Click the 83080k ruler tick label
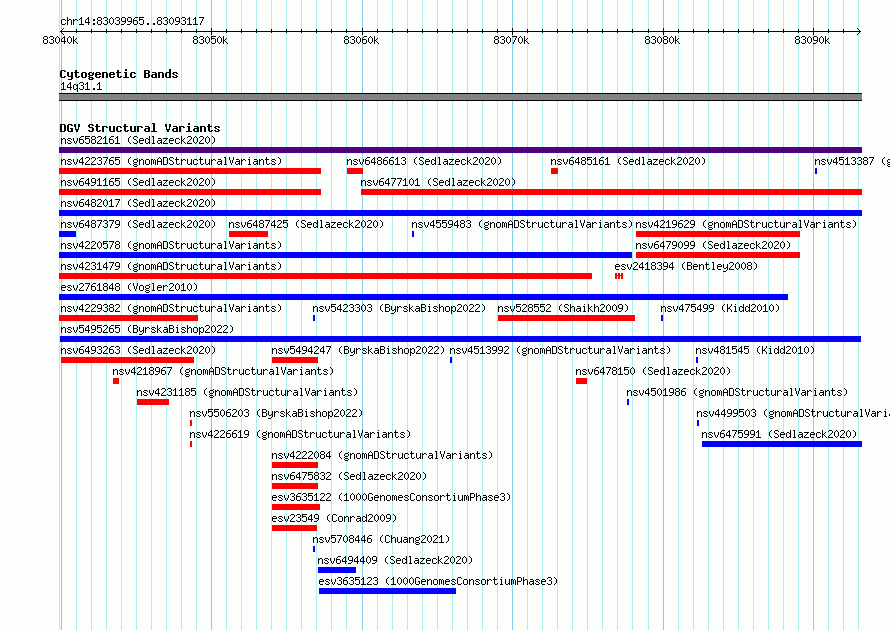The image size is (890, 630). pos(662,40)
